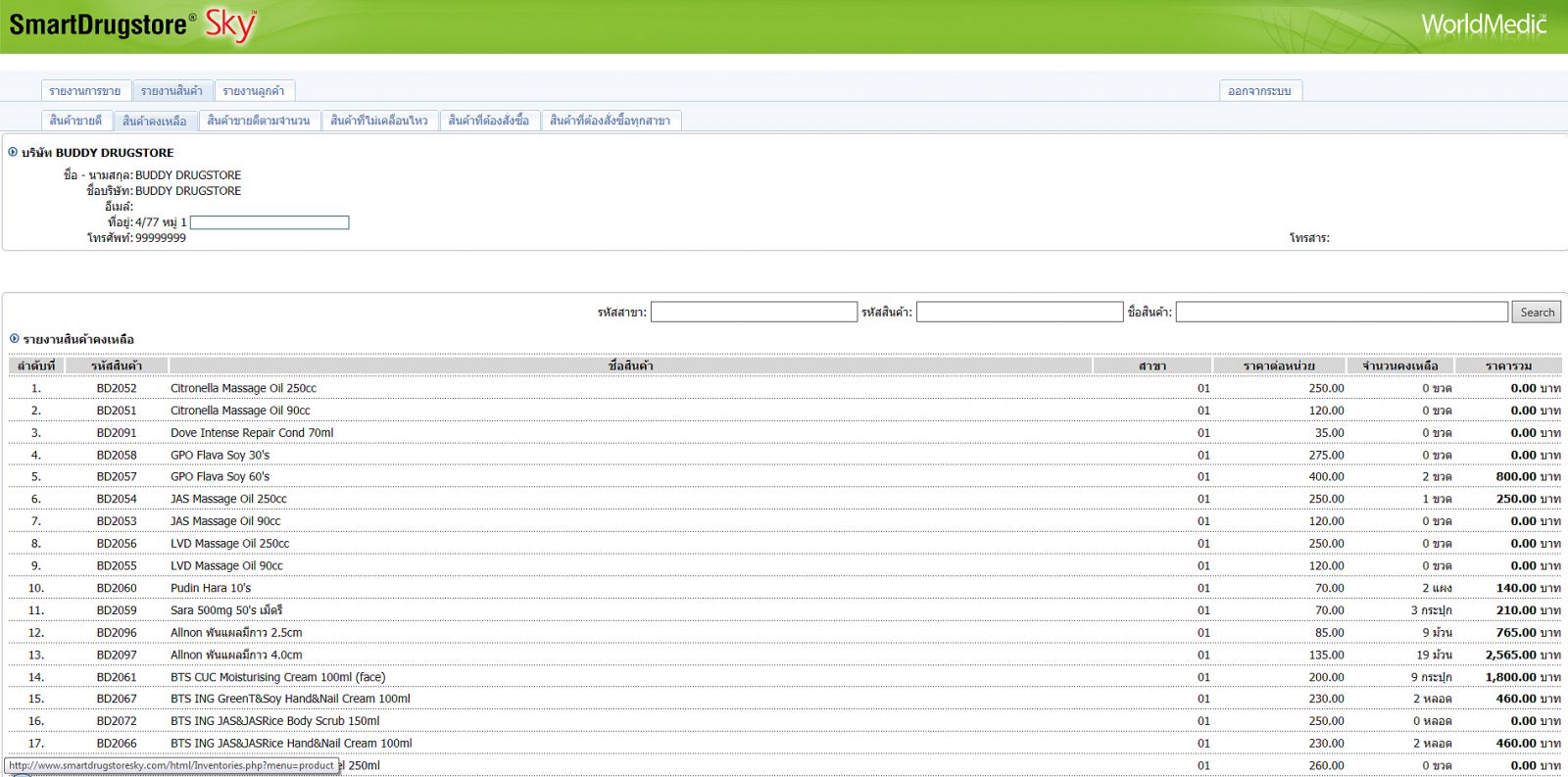Click bullet icon beside บริษัท BUDDY DRUGSTORE
This screenshot has height=777, width=1568.
pos(13,152)
